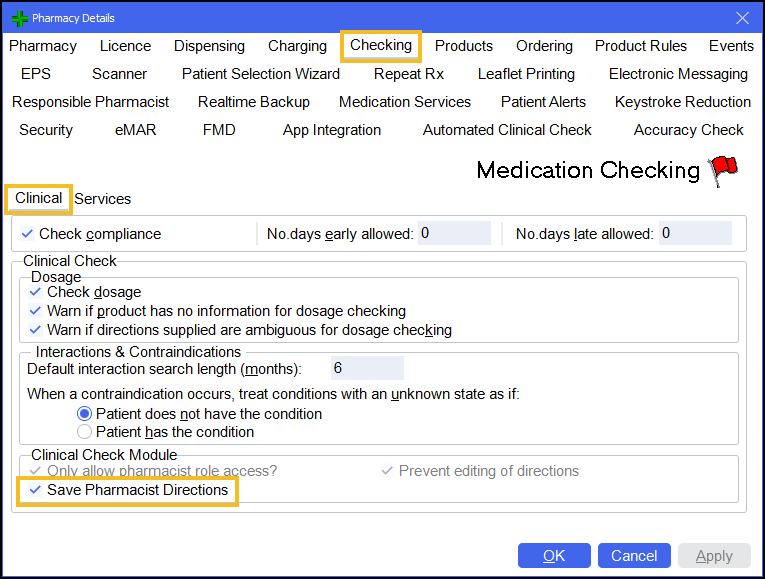This screenshot has width=765, height=579.
Task: Close the Pharmacy Details window
Action: click(x=742, y=18)
